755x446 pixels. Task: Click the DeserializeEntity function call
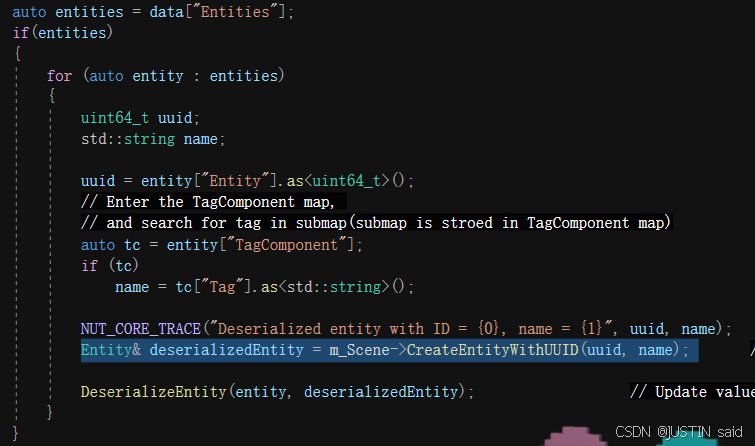tap(153, 392)
